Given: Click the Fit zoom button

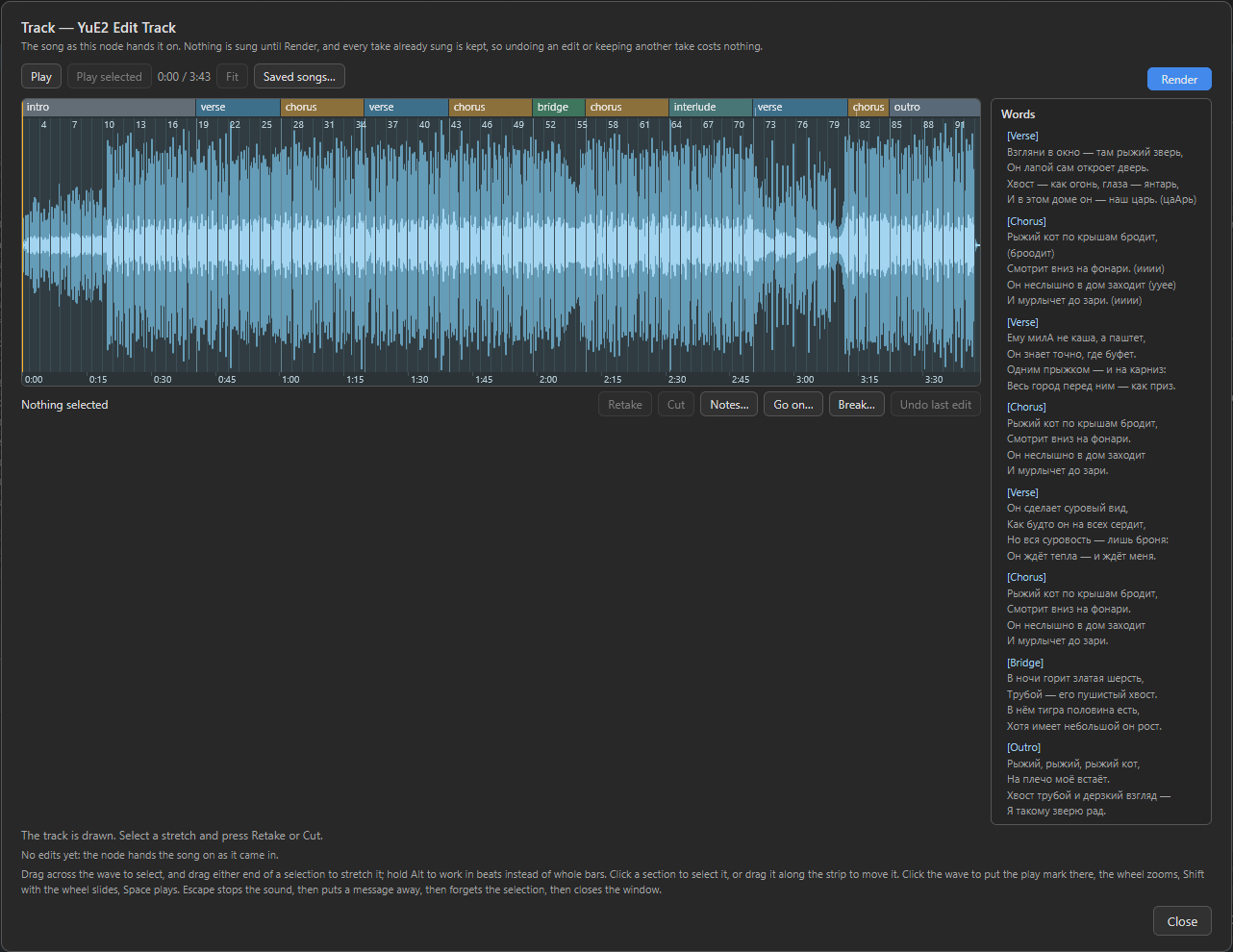Looking at the screenshot, I should pyautogui.click(x=232, y=77).
